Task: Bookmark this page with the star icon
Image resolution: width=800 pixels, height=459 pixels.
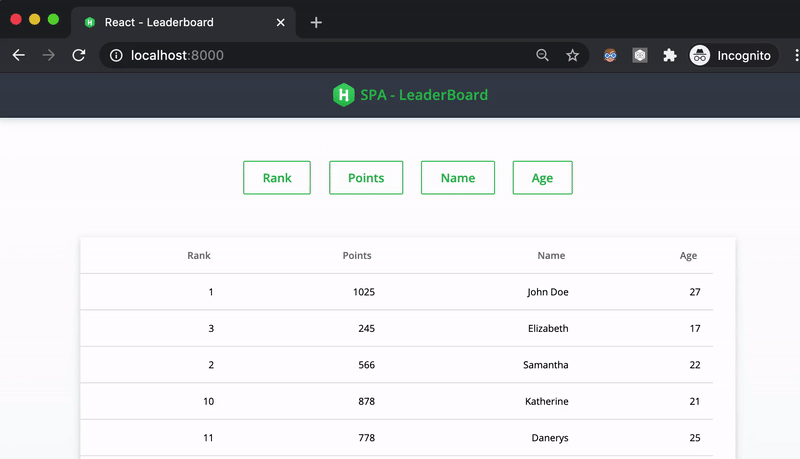Action: 572,56
